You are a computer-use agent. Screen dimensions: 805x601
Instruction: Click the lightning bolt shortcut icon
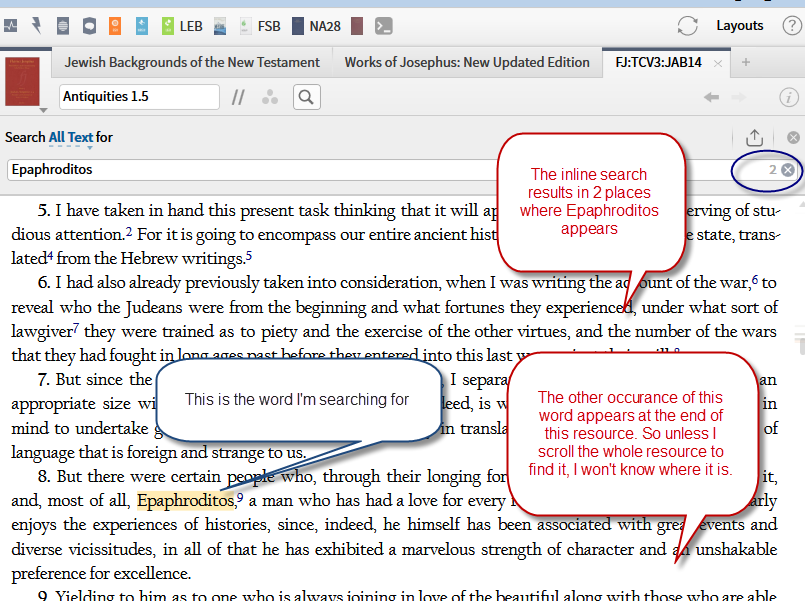pos(36,25)
